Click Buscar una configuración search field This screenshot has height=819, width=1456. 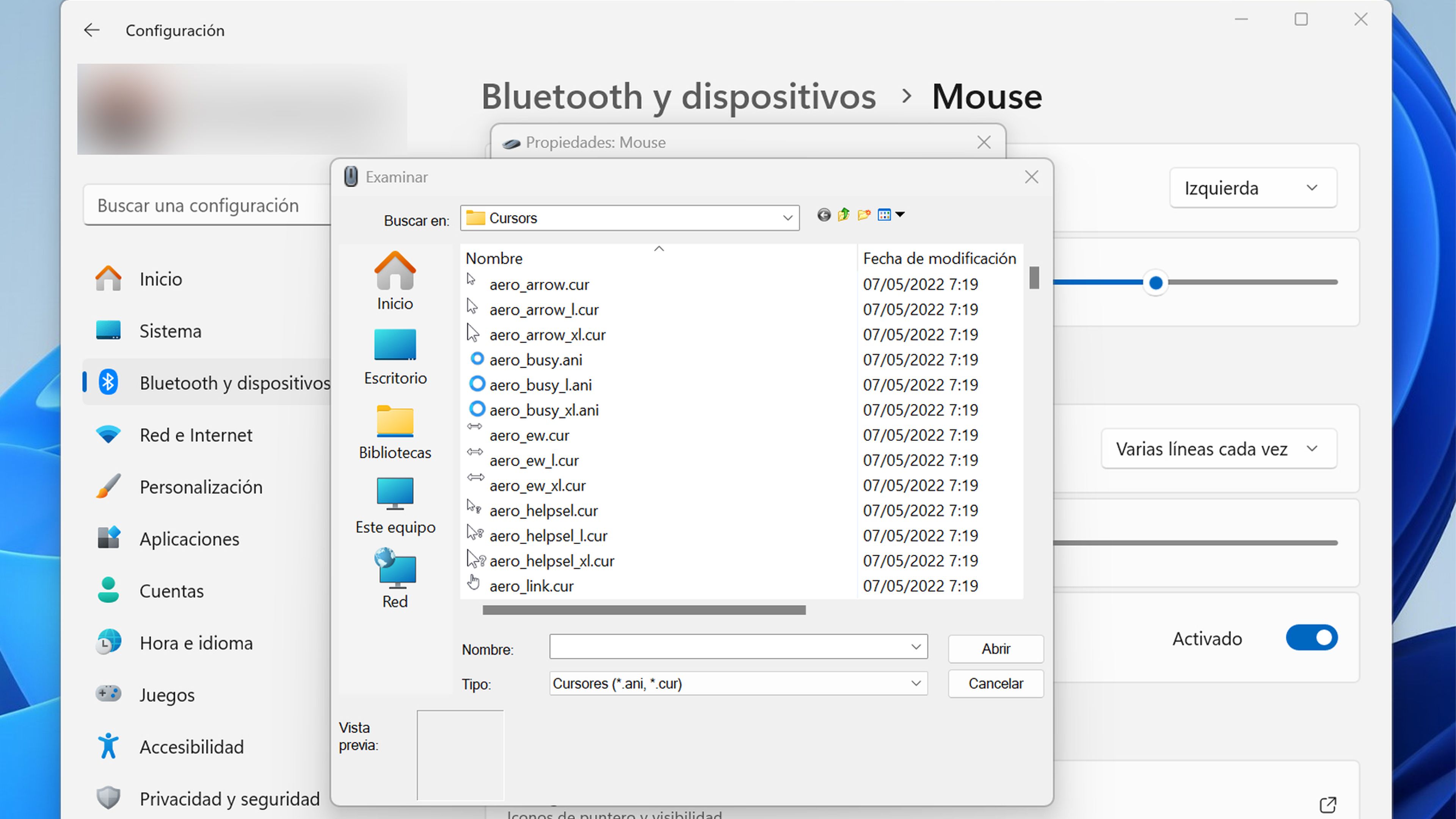coord(207,206)
